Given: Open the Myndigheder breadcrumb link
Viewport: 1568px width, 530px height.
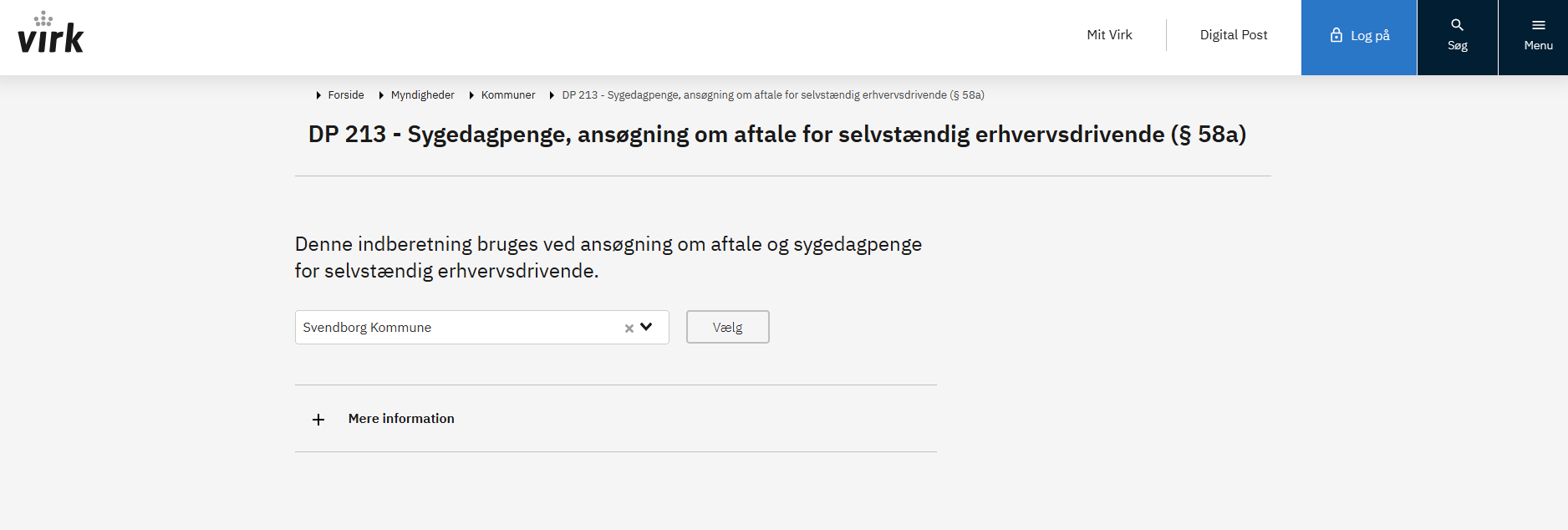Looking at the screenshot, I should (423, 95).
